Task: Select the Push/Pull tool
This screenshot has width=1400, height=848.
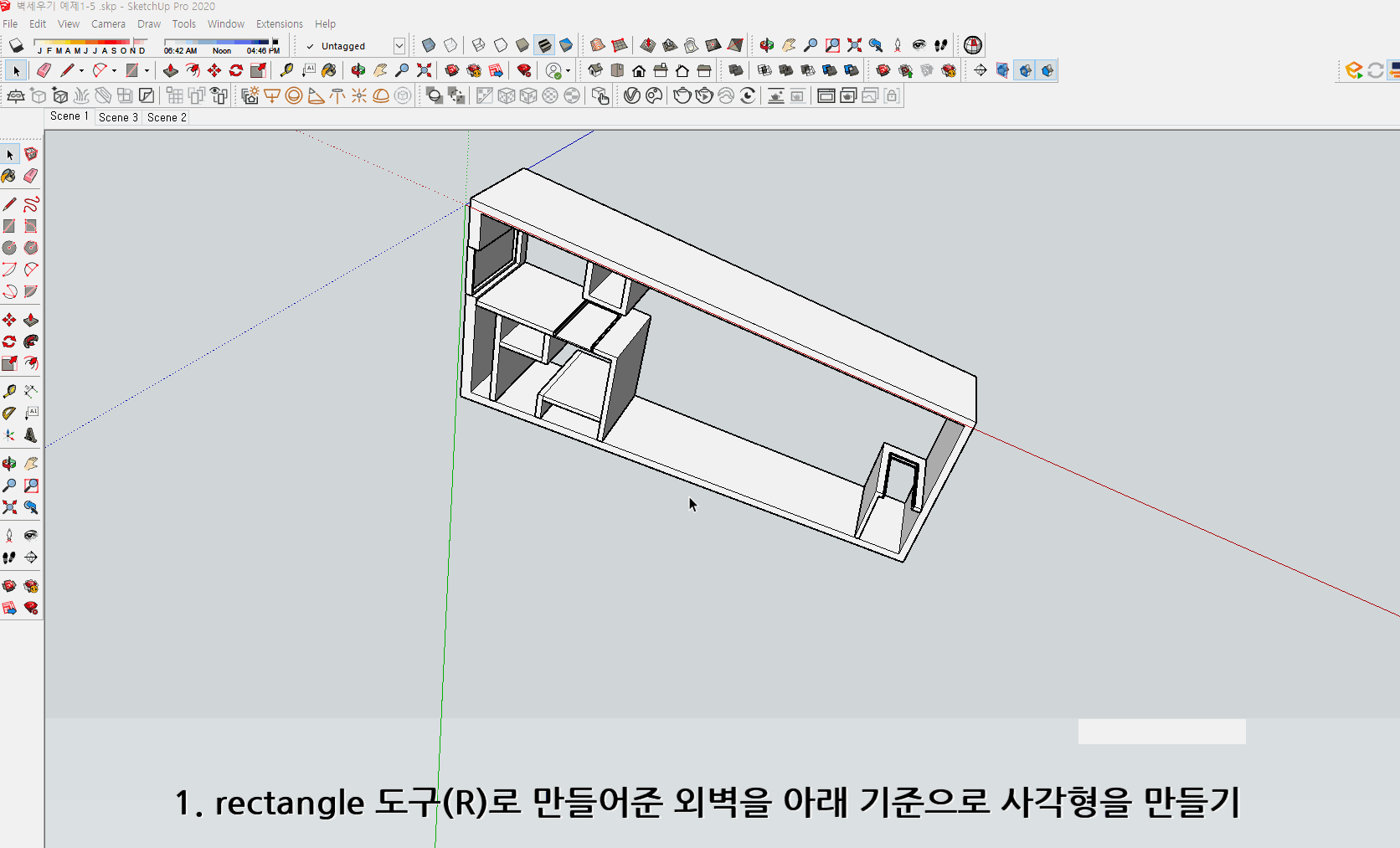Action: point(171,70)
